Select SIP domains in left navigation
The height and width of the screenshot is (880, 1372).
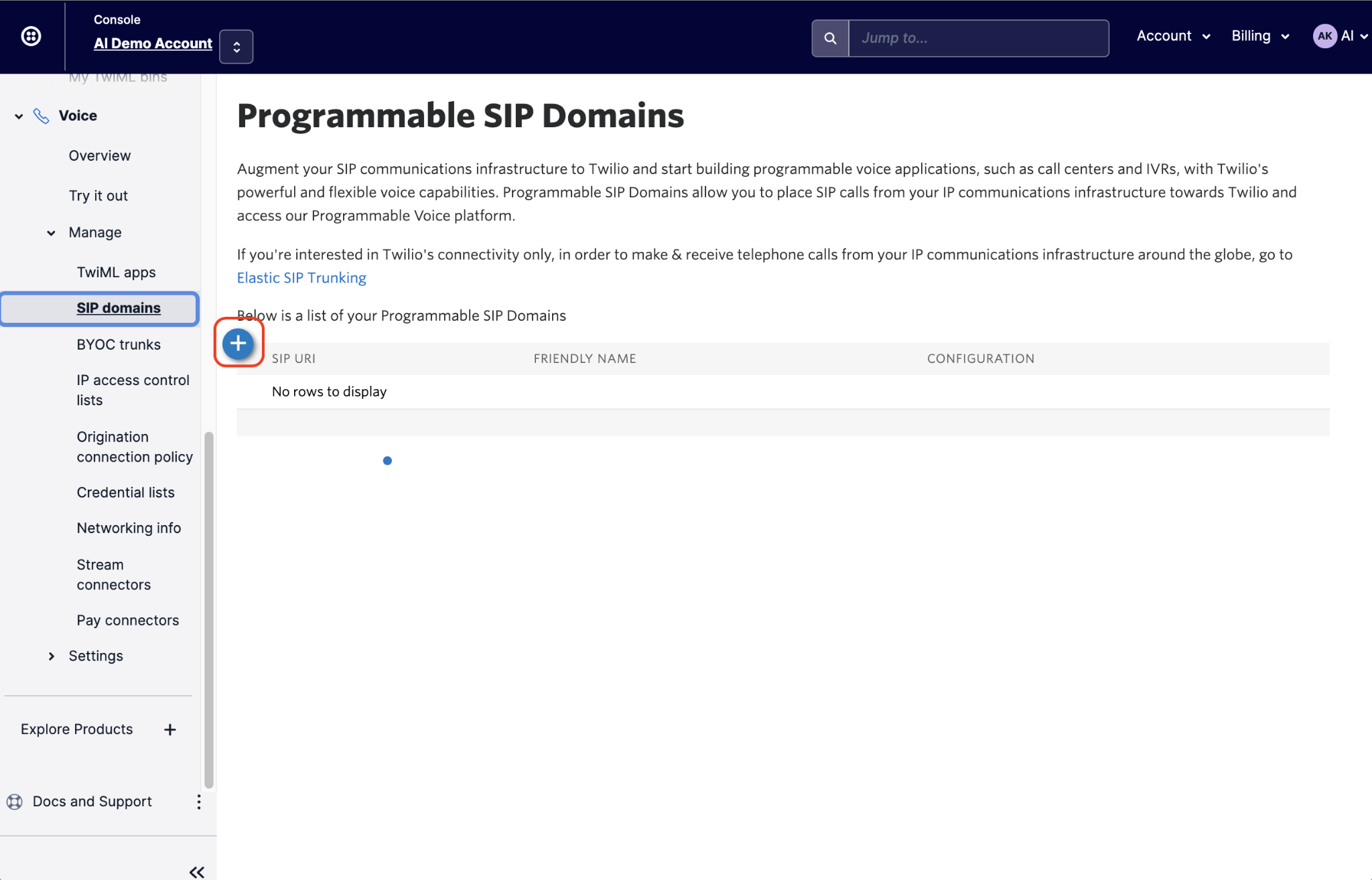point(119,307)
